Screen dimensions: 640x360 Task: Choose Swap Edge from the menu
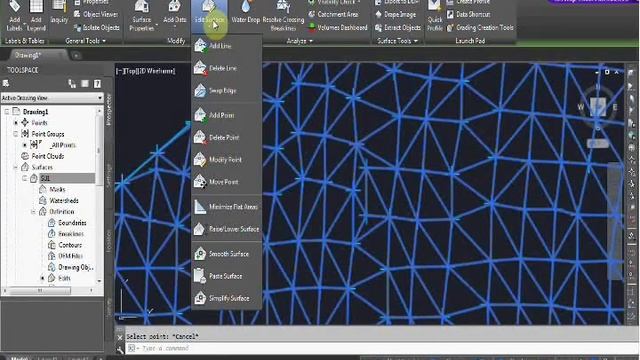click(x=227, y=91)
